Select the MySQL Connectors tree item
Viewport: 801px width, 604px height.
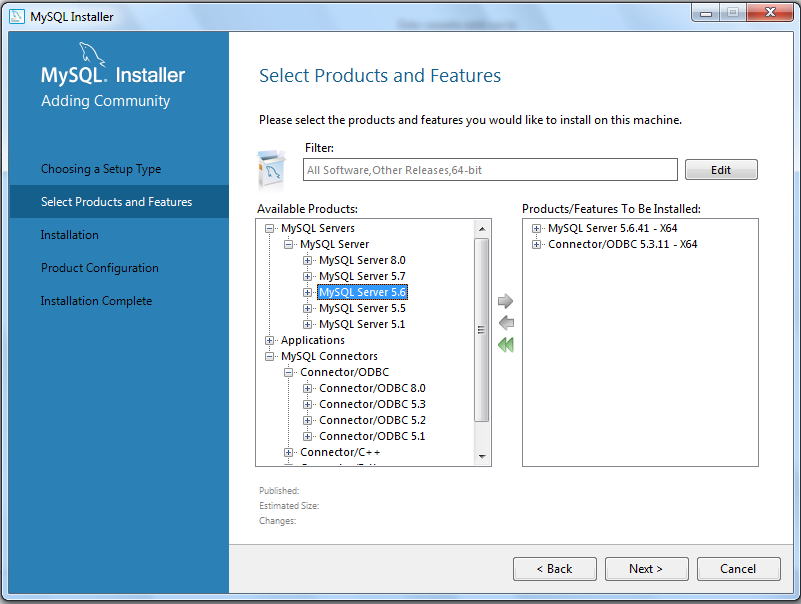[x=329, y=357]
